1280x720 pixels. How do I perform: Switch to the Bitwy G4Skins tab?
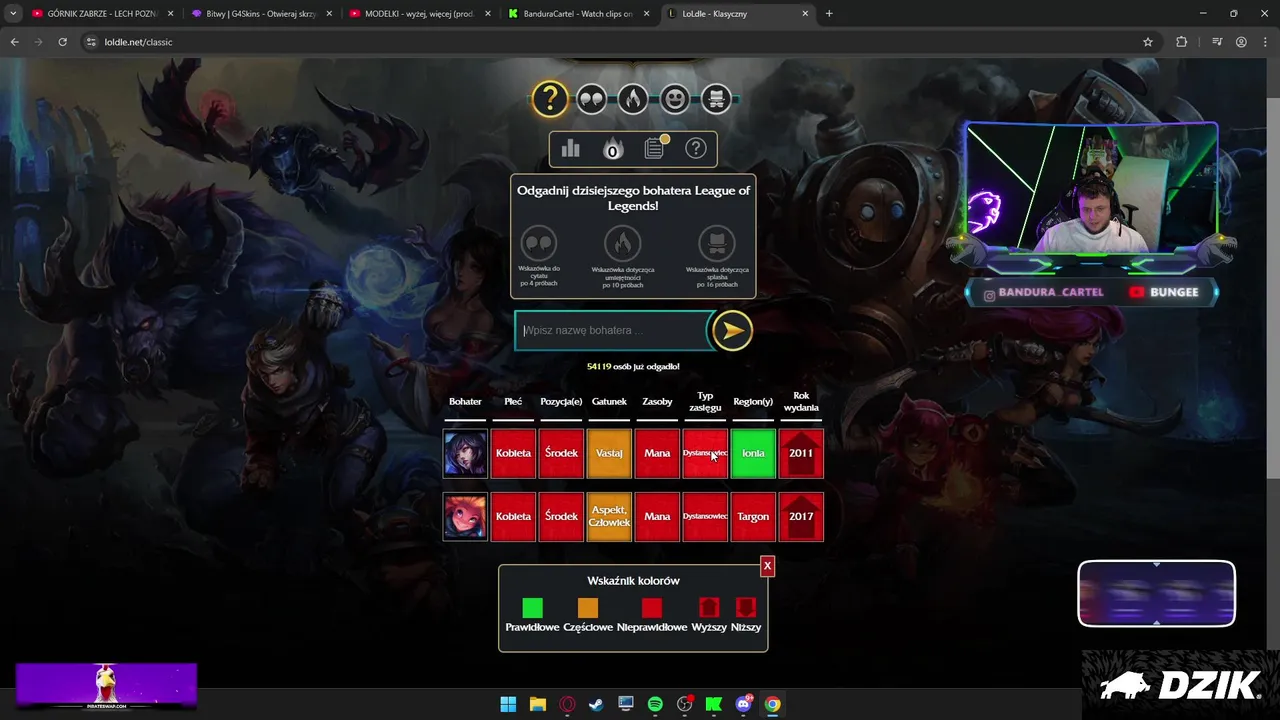(260, 14)
